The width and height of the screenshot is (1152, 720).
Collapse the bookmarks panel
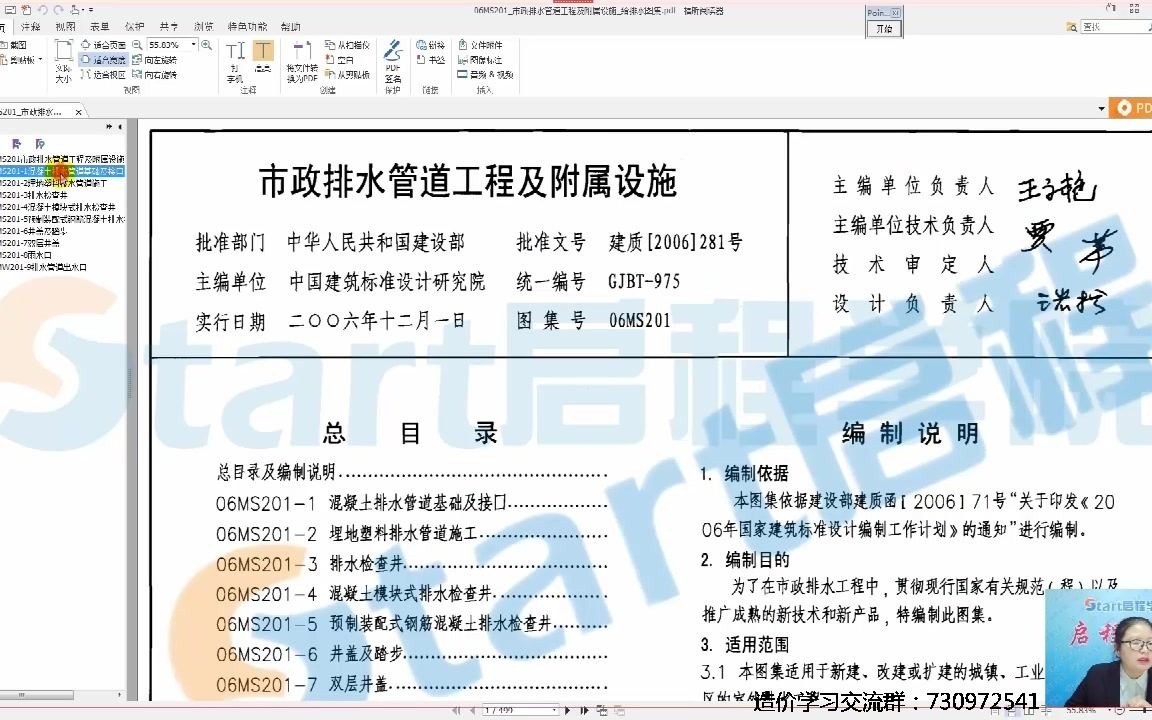[120, 126]
